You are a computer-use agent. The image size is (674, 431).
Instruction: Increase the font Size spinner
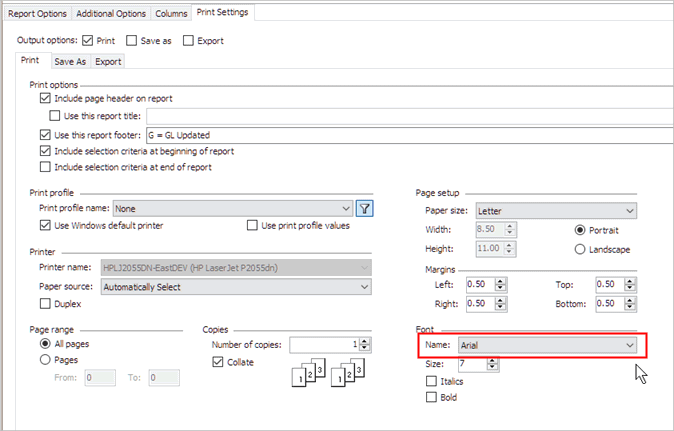point(492,361)
